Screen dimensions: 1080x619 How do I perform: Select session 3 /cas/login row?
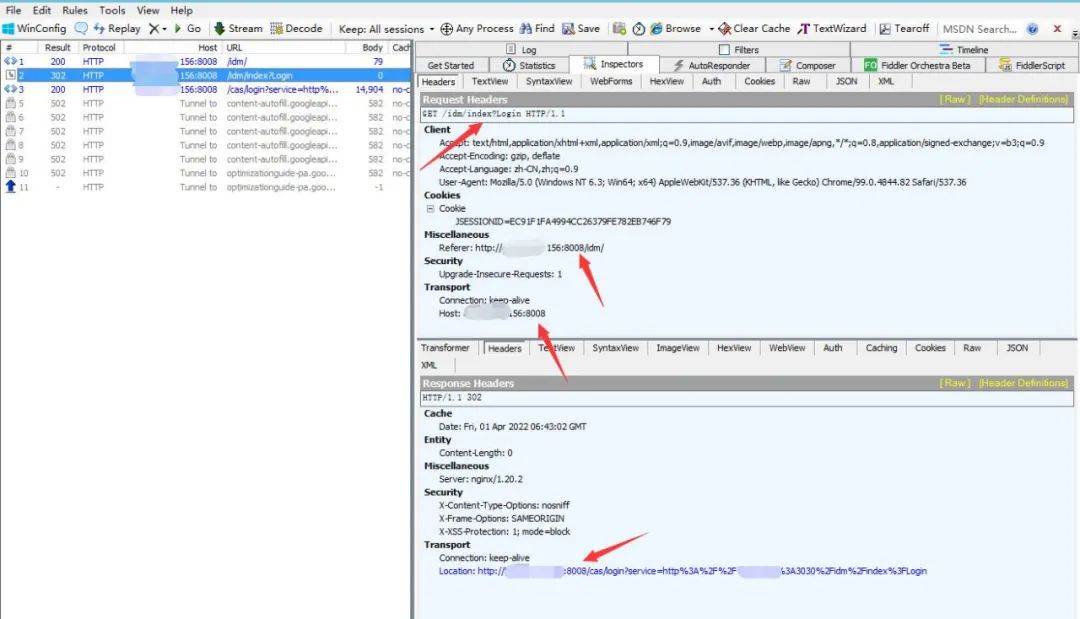tap(205, 90)
